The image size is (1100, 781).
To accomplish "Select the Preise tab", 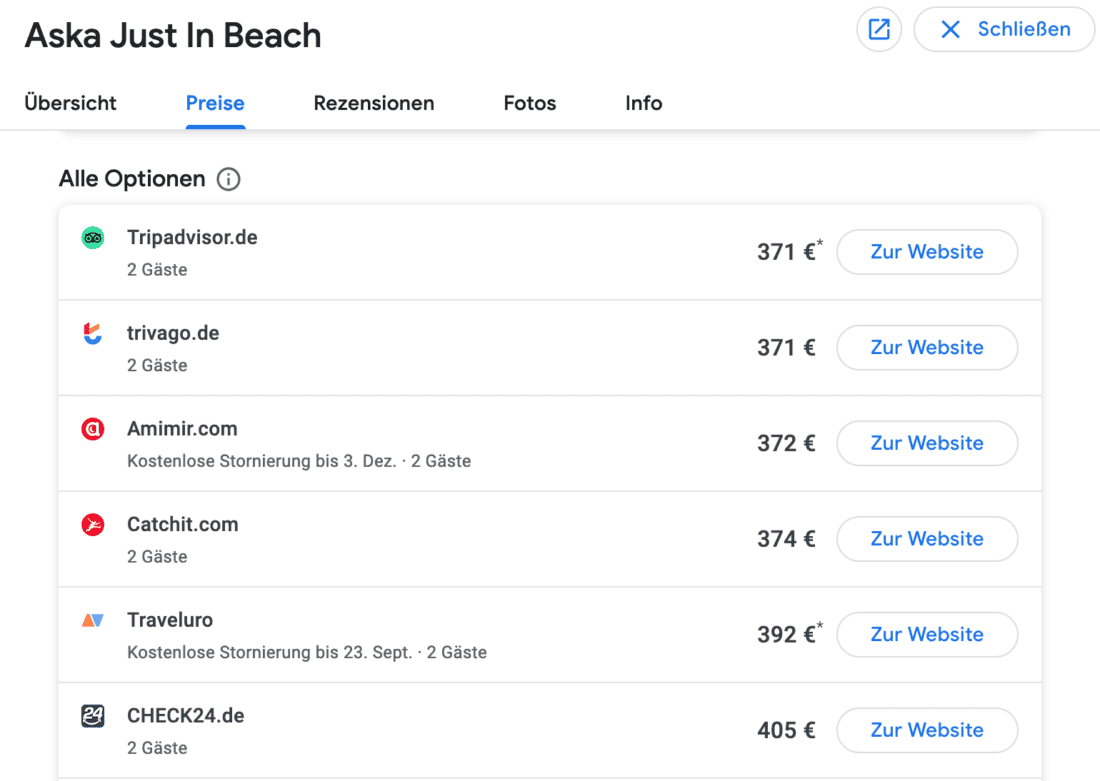I will 215,103.
